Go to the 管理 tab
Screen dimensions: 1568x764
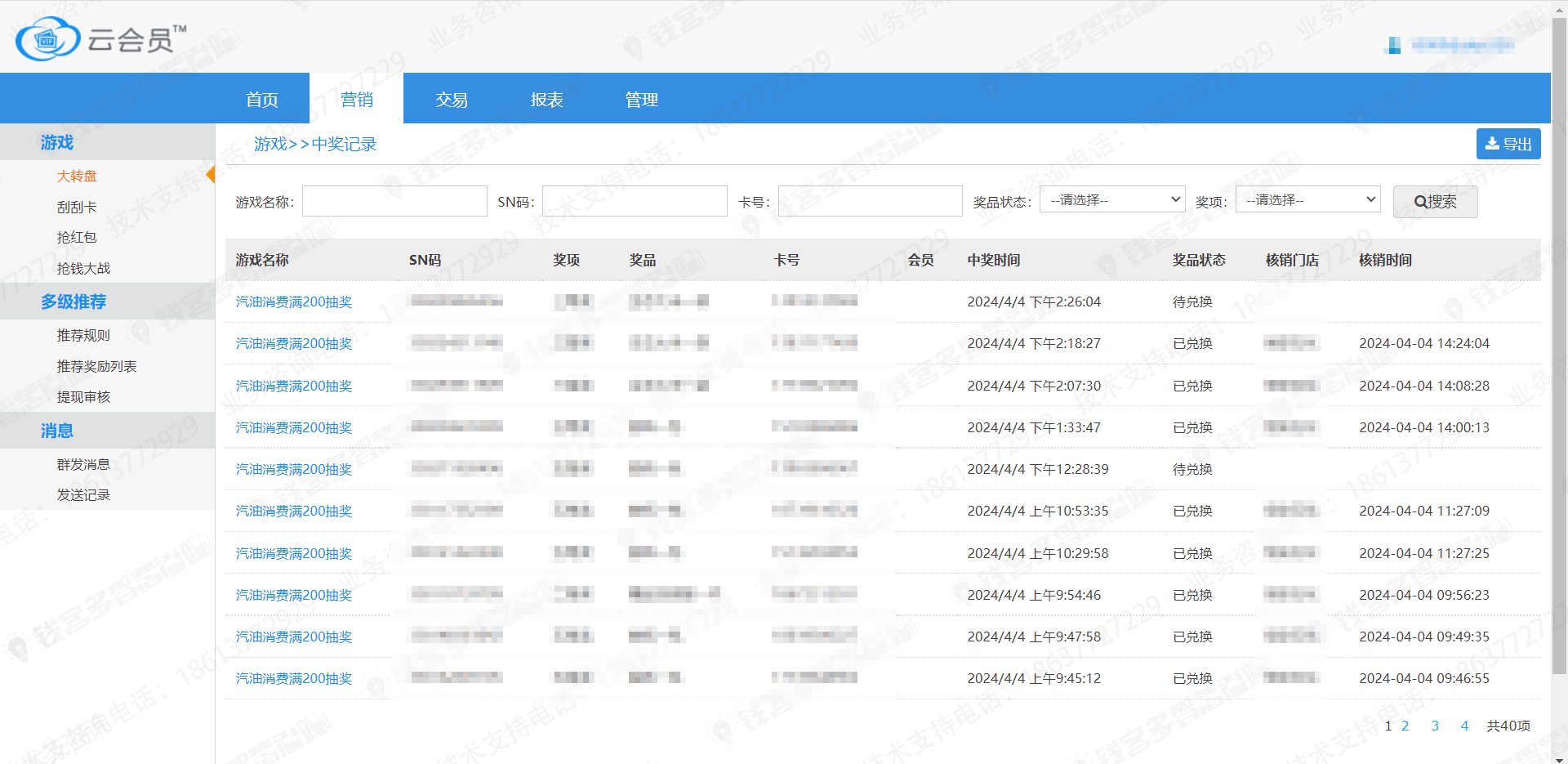[641, 100]
